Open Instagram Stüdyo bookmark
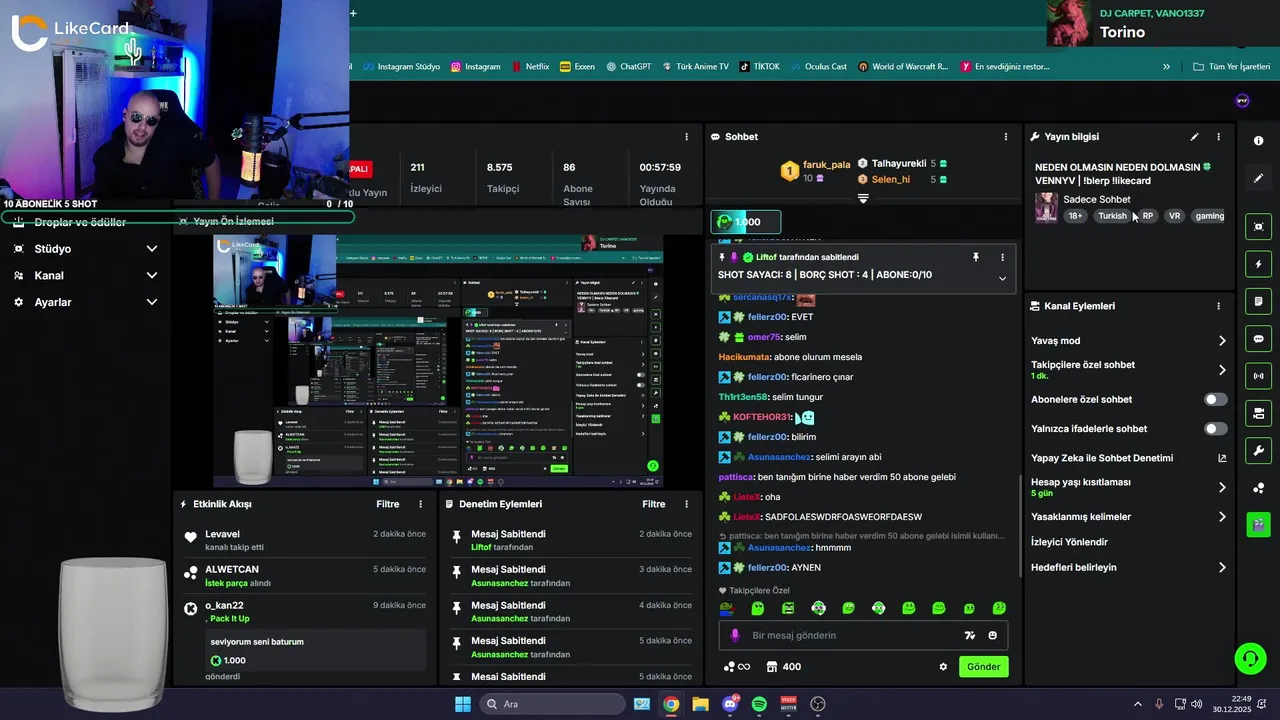 pyautogui.click(x=401, y=67)
